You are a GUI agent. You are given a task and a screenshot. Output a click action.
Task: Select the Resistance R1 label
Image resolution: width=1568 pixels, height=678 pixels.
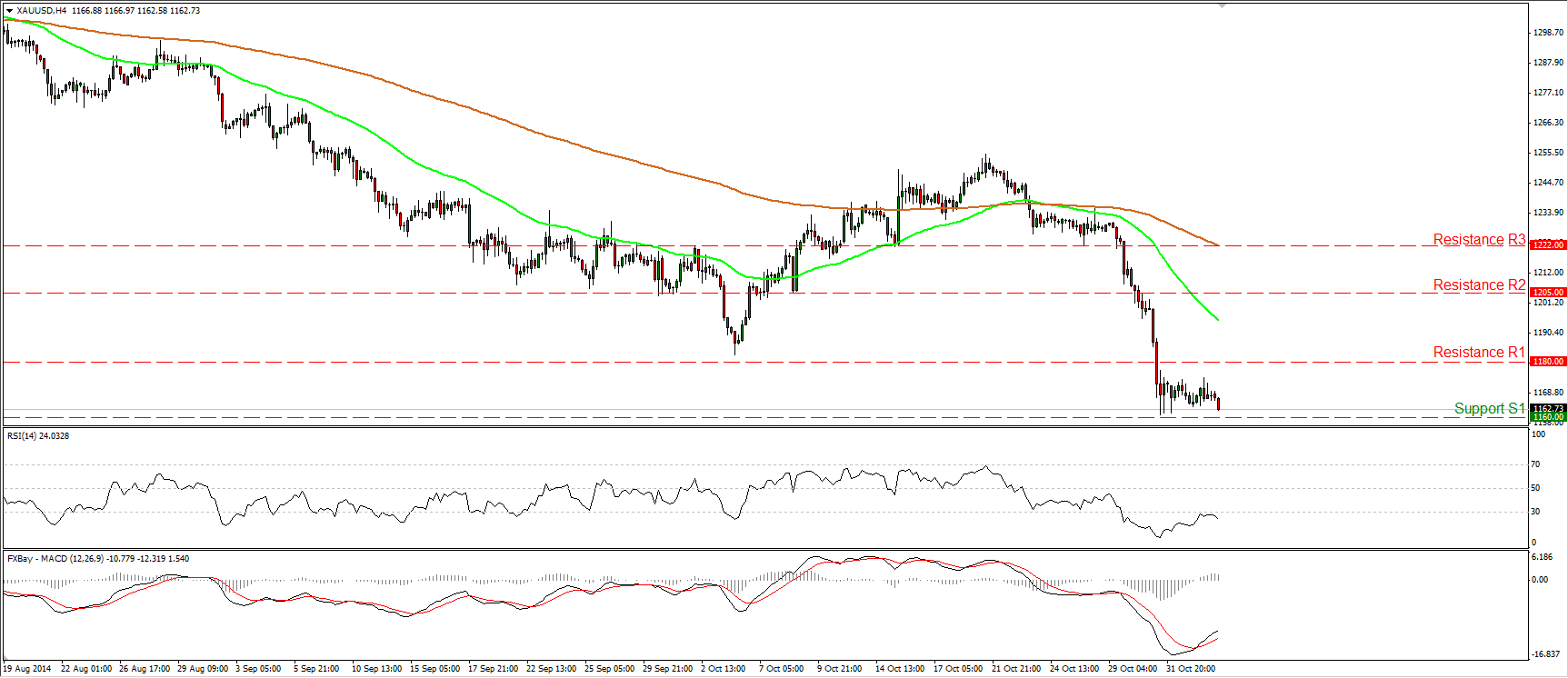(x=1479, y=353)
